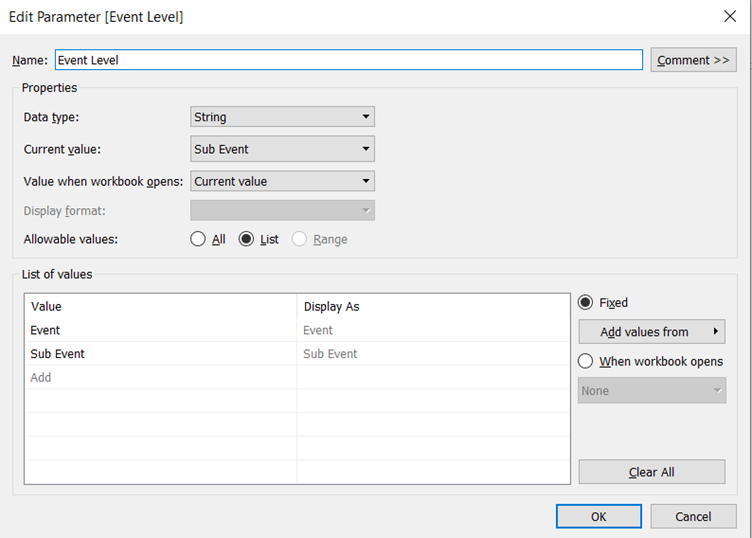The image size is (752, 538).
Task: Expand the Data type dropdown
Action: (282, 117)
